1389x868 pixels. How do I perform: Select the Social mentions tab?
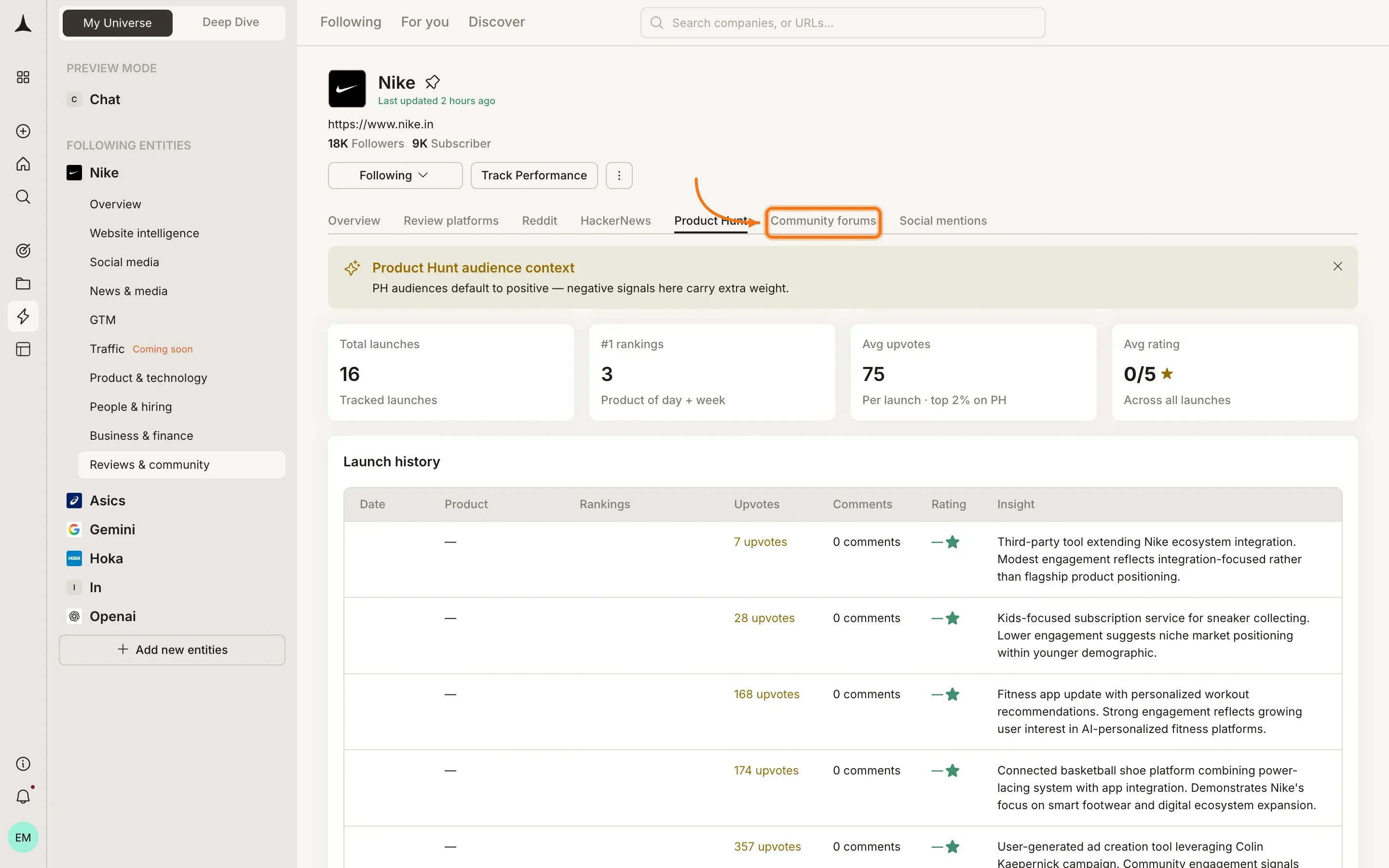[943, 221]
